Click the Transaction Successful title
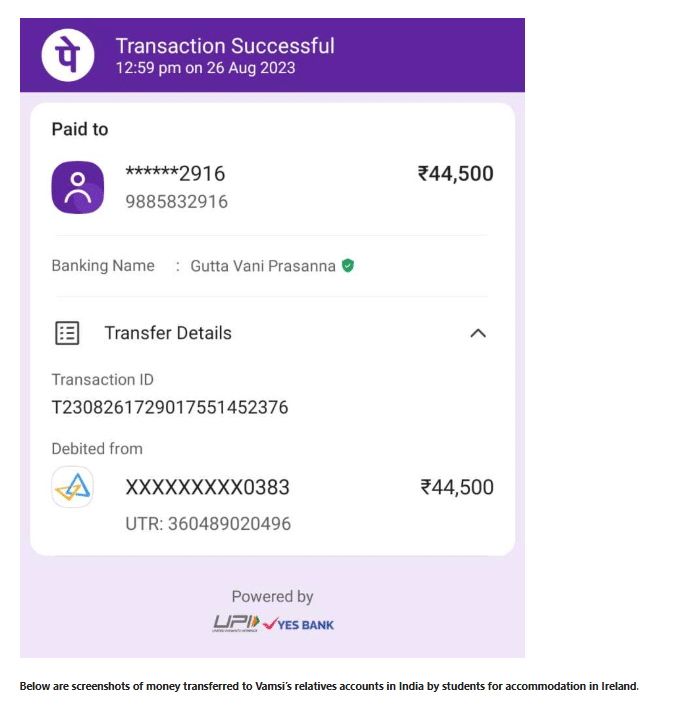673x708 pixels. click(x=225, y=46)
